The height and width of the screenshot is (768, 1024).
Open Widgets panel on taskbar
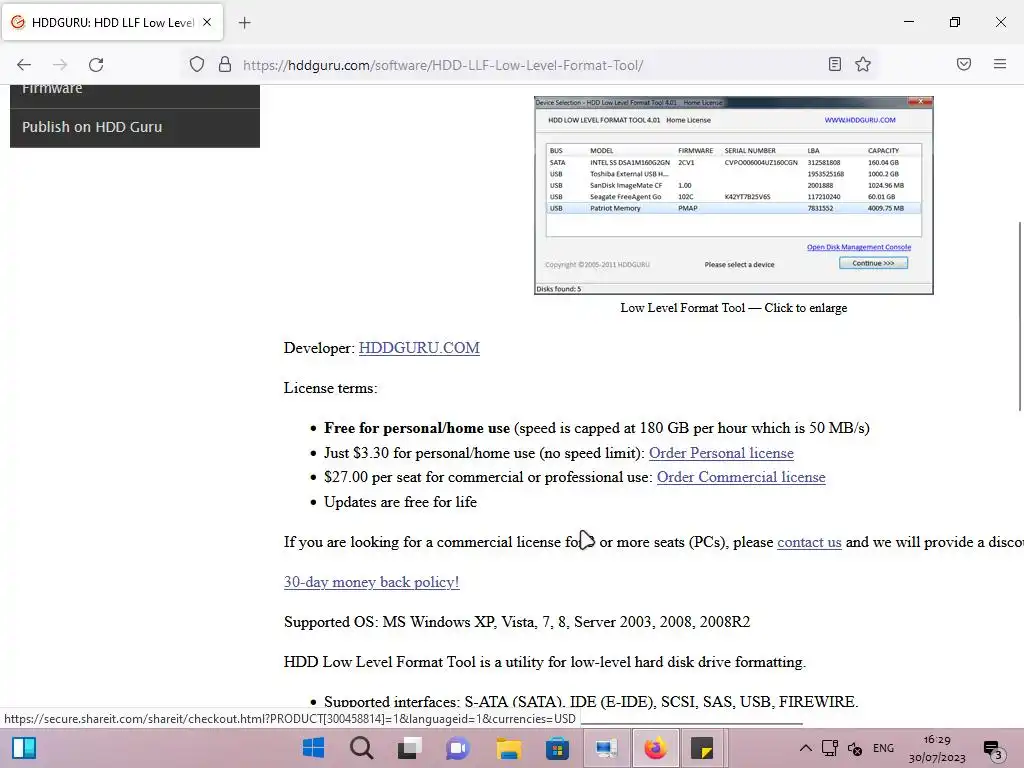(x=24, y=748)
